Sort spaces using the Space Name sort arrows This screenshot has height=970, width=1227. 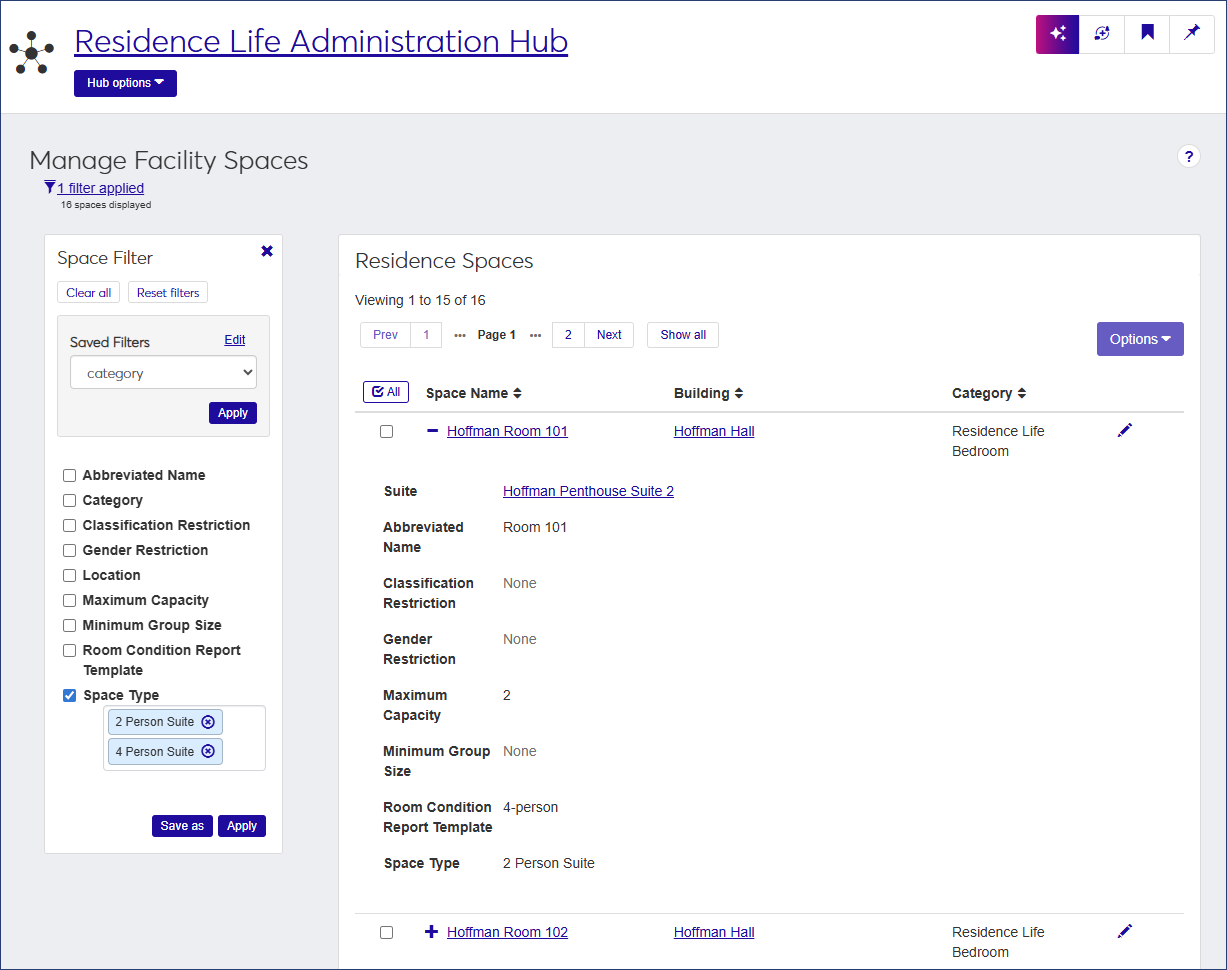click(518, 392)
